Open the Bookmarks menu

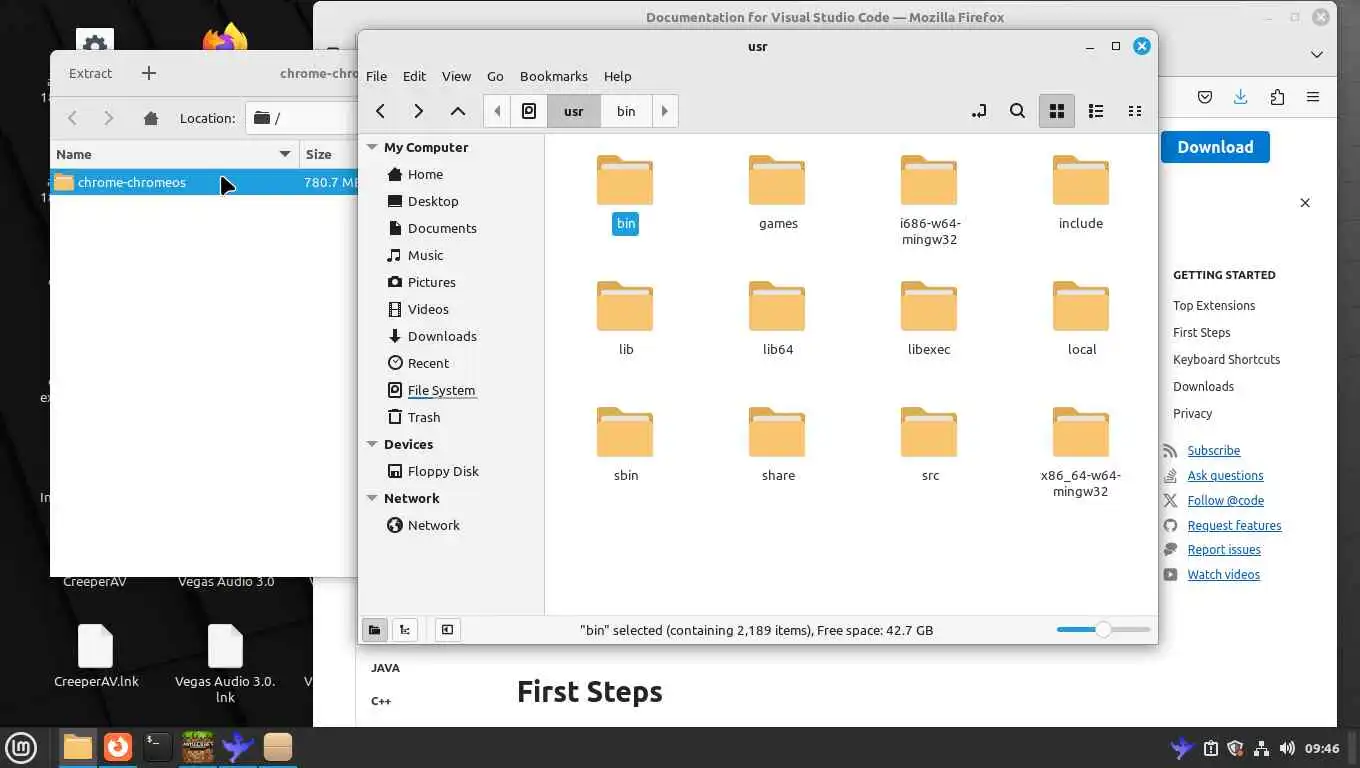pos(553,76)
